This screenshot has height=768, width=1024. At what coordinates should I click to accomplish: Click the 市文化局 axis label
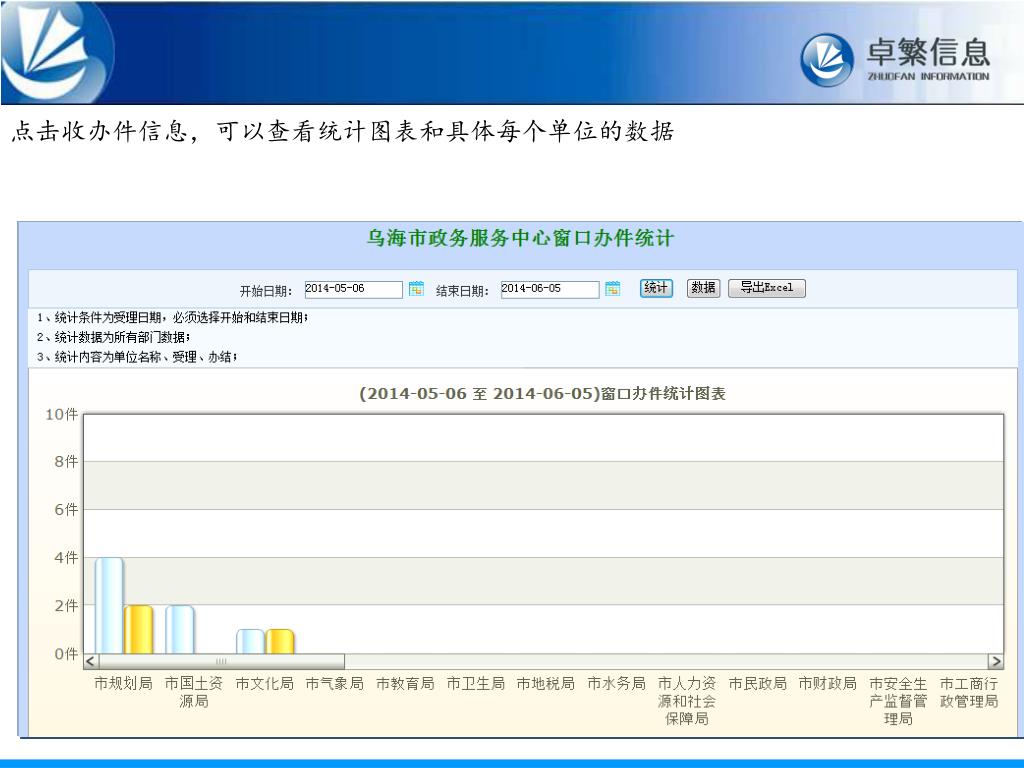264,684
